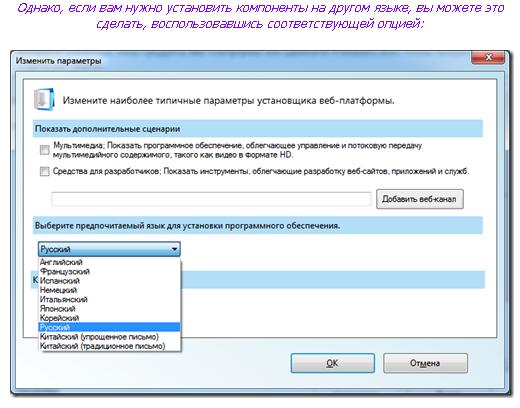520x408 pixels.
Task: Select the highlighted Русский list entry
Action: [110, 327]
